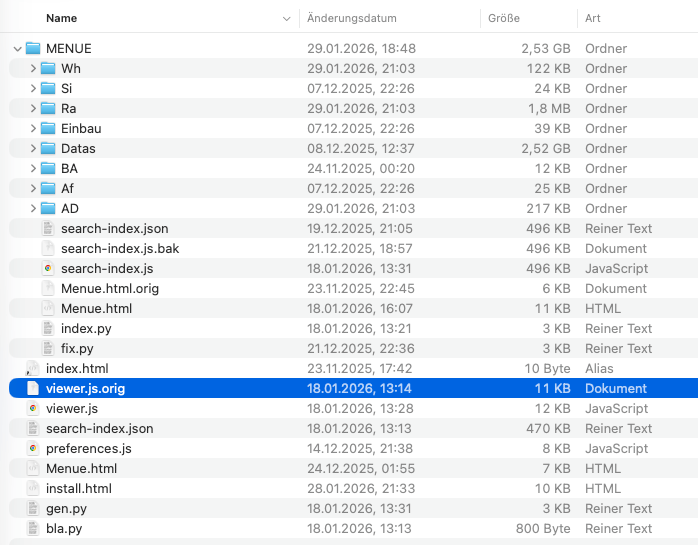Click the Name column header
Viewport: 698px width, 545px height.
pyautogui.click(x=62, y=18)
